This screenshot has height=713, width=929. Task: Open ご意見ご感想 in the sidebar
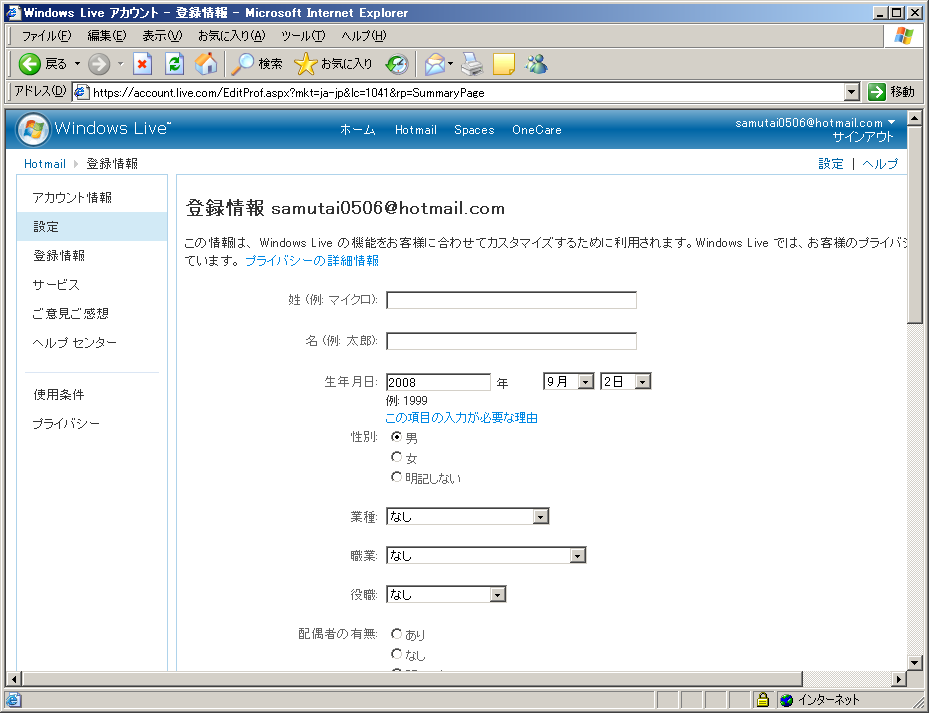[71, 314]
